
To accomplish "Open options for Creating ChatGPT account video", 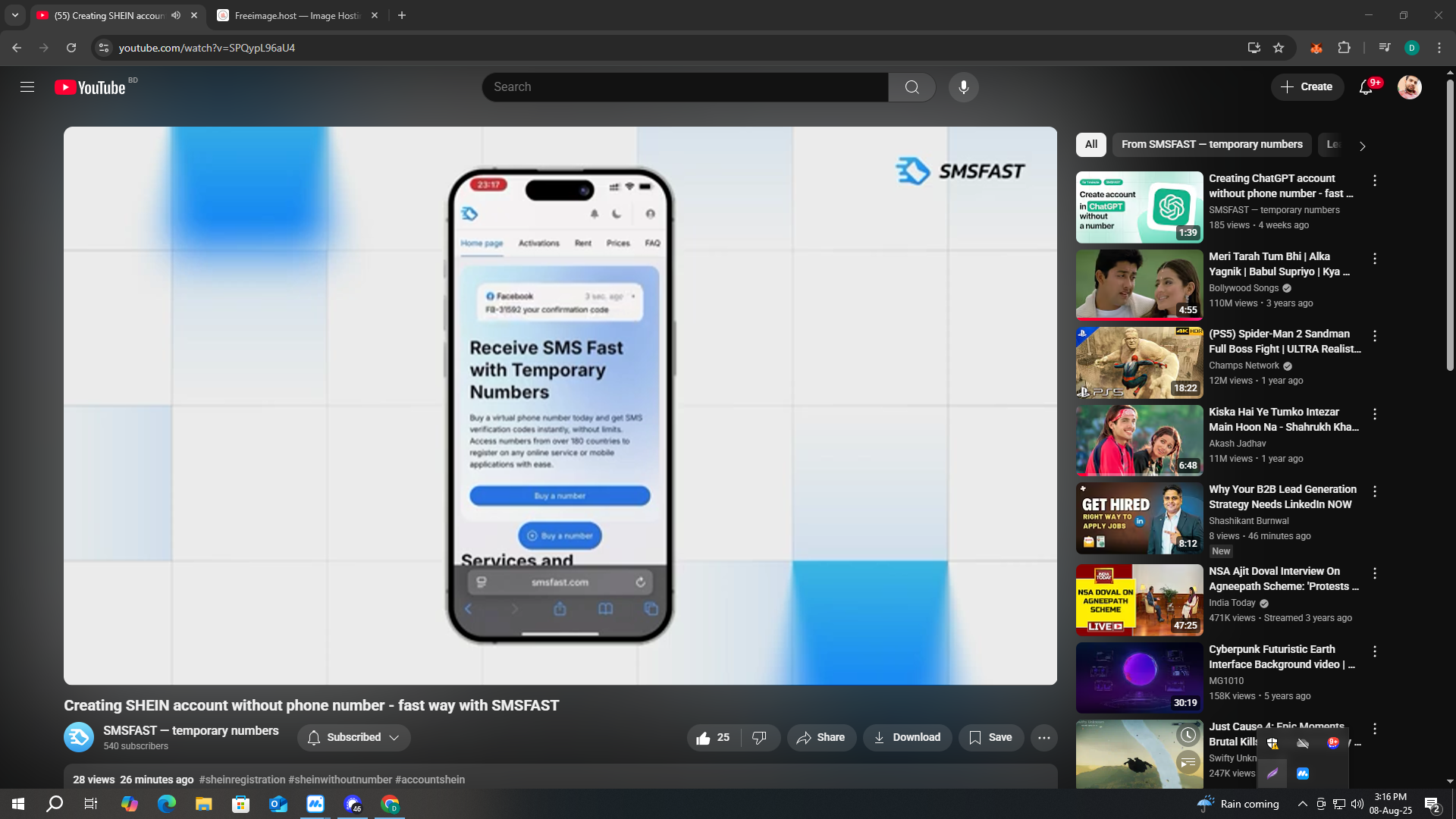I will tap(1374, 180).
